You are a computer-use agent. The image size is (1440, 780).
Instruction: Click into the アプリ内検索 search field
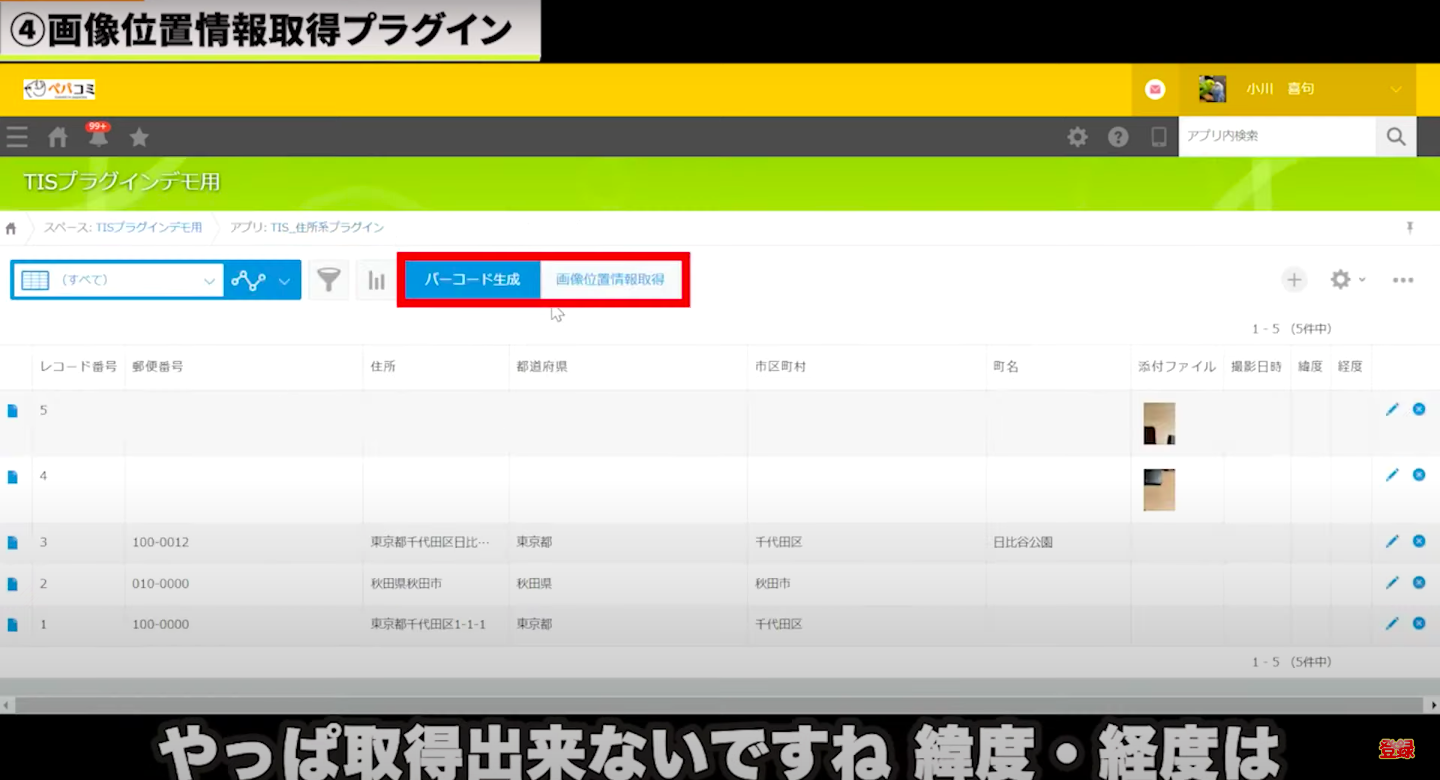(x=1277, y=137)
